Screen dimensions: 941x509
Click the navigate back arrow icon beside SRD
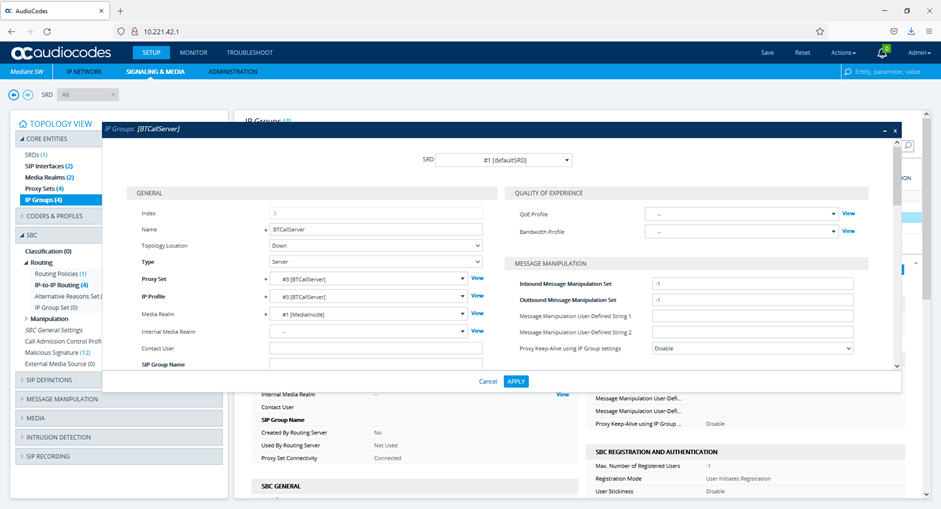click(x=13, y=95)
